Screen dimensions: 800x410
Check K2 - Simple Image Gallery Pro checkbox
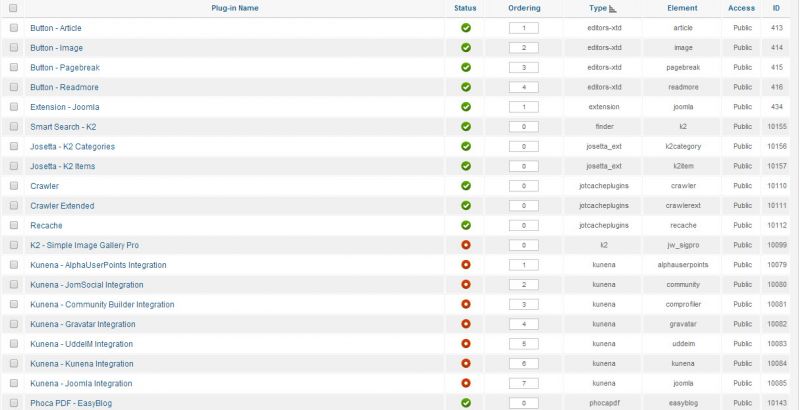[14, 245]
